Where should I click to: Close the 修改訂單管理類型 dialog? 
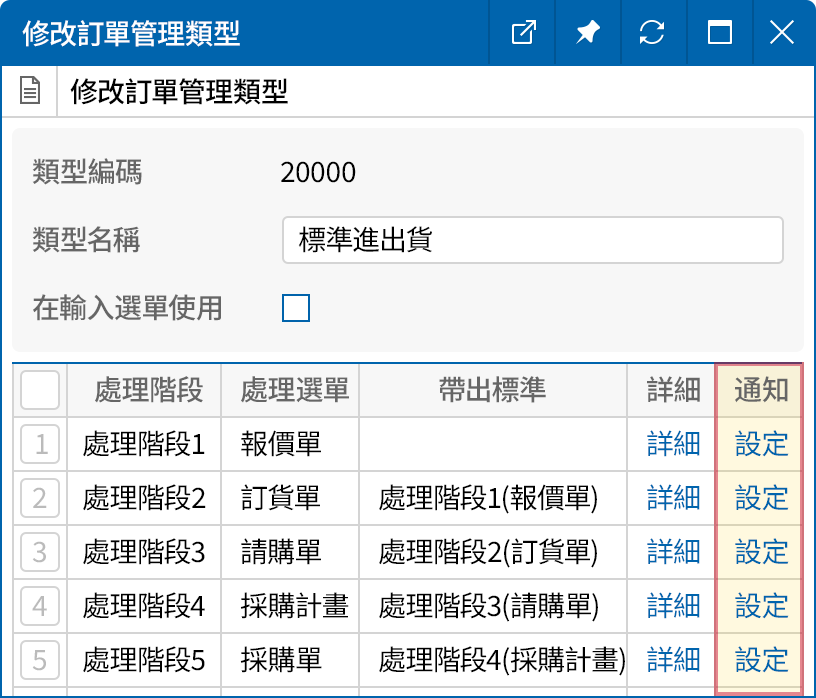tap(781, 33)
